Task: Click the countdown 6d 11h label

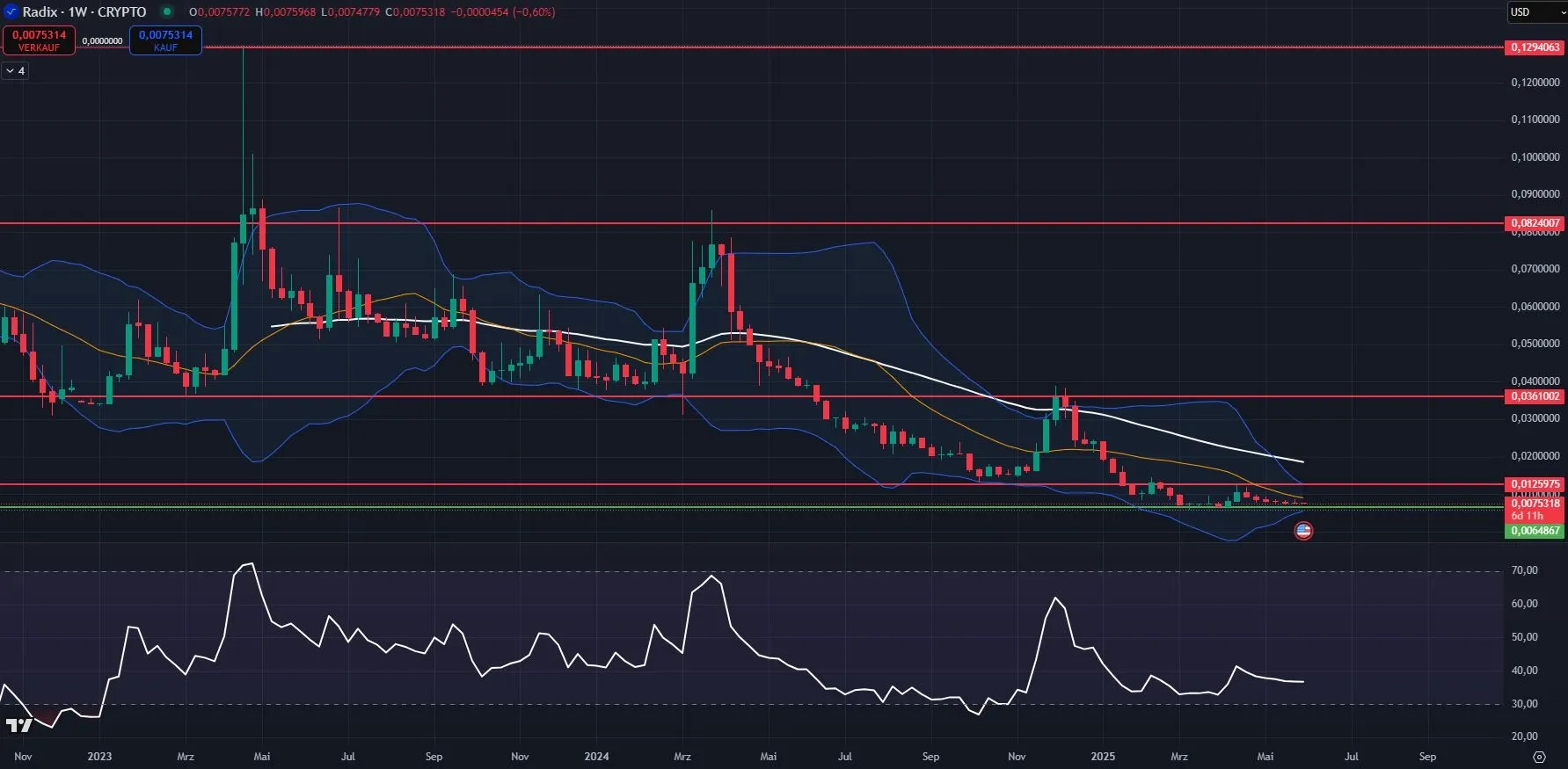Action: click(x=1528, y=516)
